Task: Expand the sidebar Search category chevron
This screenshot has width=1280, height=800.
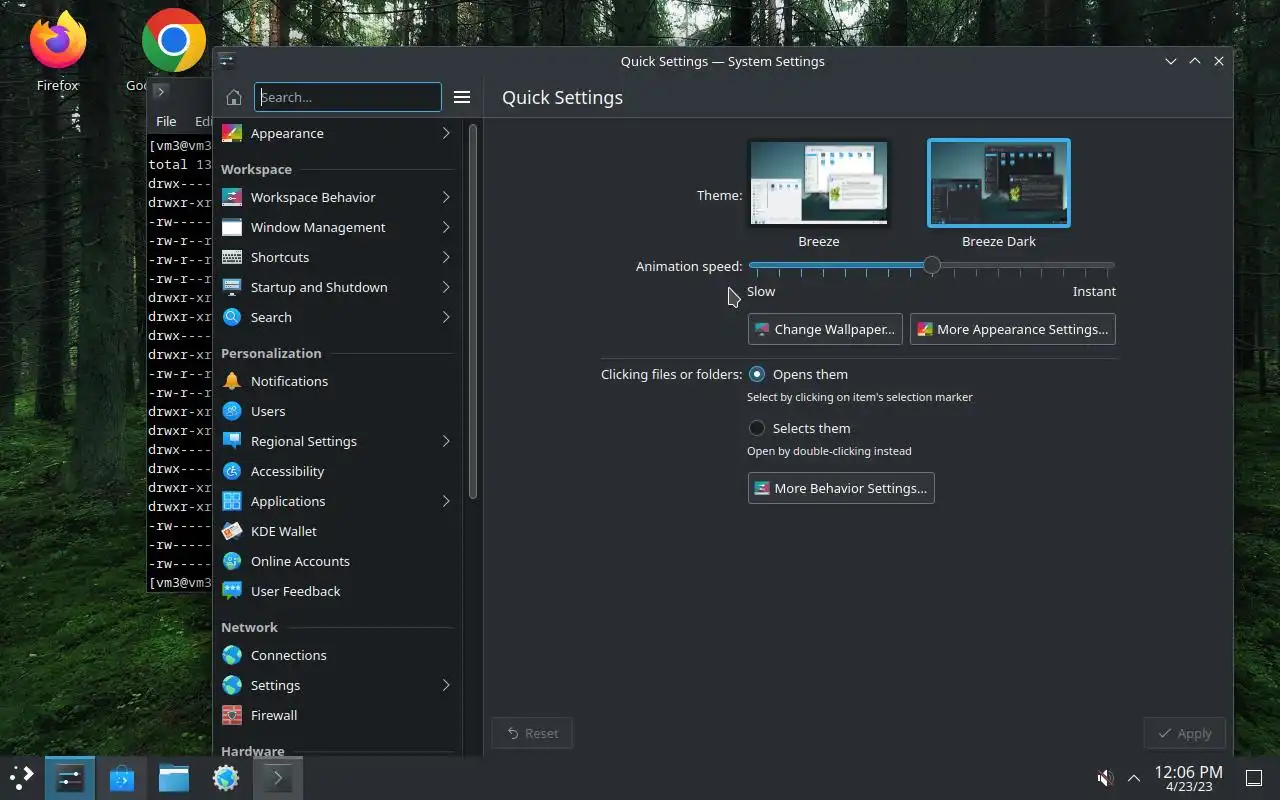Action: [446, 317]
